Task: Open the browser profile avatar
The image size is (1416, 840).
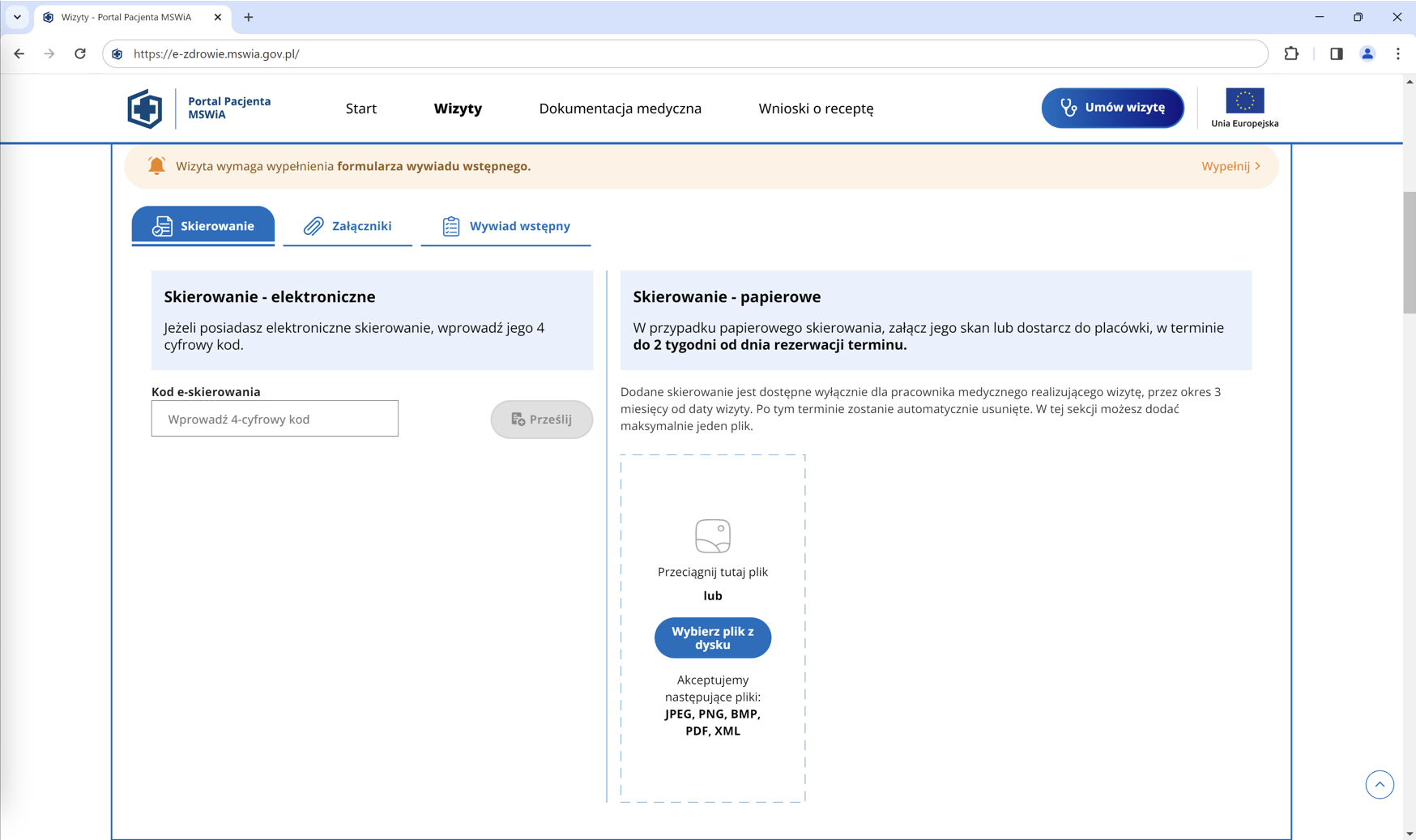Action: point(1367,54)
